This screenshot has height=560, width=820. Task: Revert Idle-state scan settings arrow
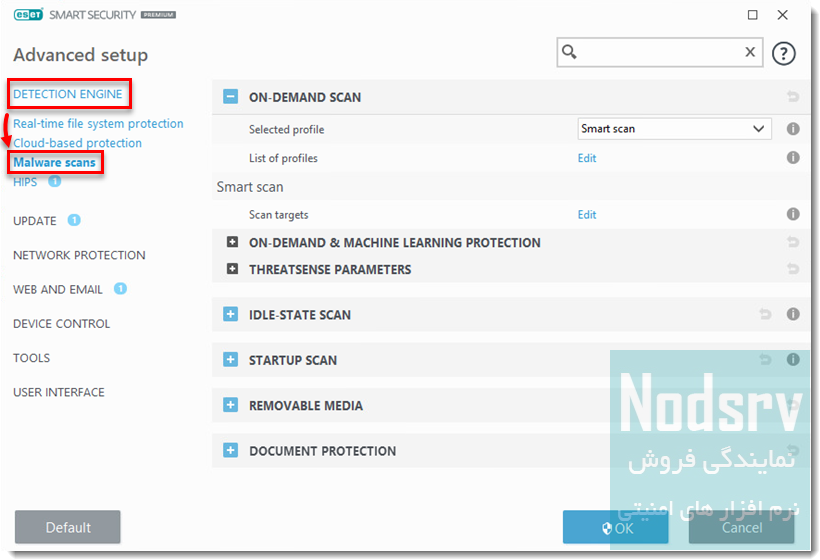coord(765,314)
